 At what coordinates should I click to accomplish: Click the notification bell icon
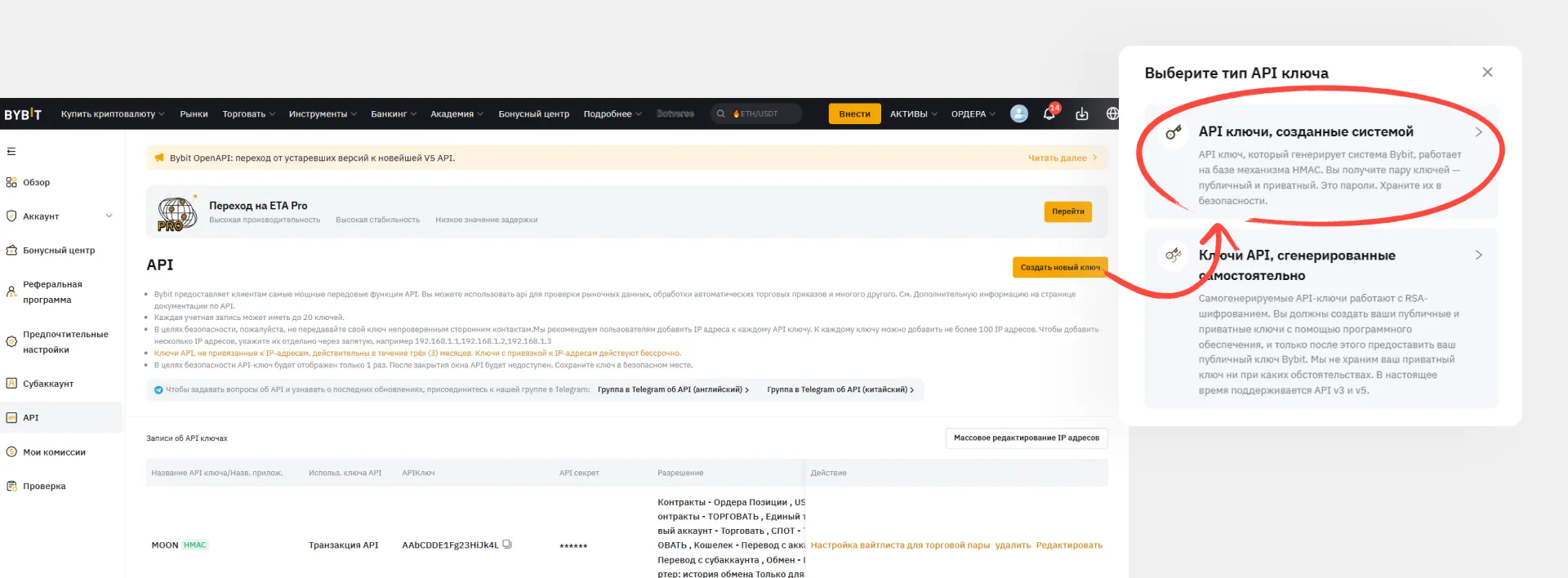pos(1049,114)
